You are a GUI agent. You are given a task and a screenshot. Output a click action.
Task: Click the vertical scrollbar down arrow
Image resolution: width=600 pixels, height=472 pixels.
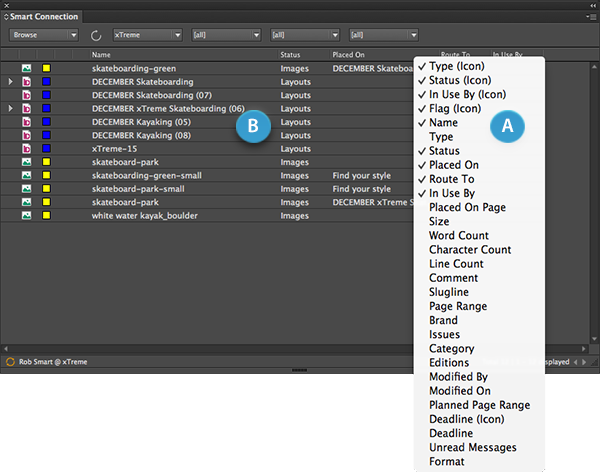(594, 339)
